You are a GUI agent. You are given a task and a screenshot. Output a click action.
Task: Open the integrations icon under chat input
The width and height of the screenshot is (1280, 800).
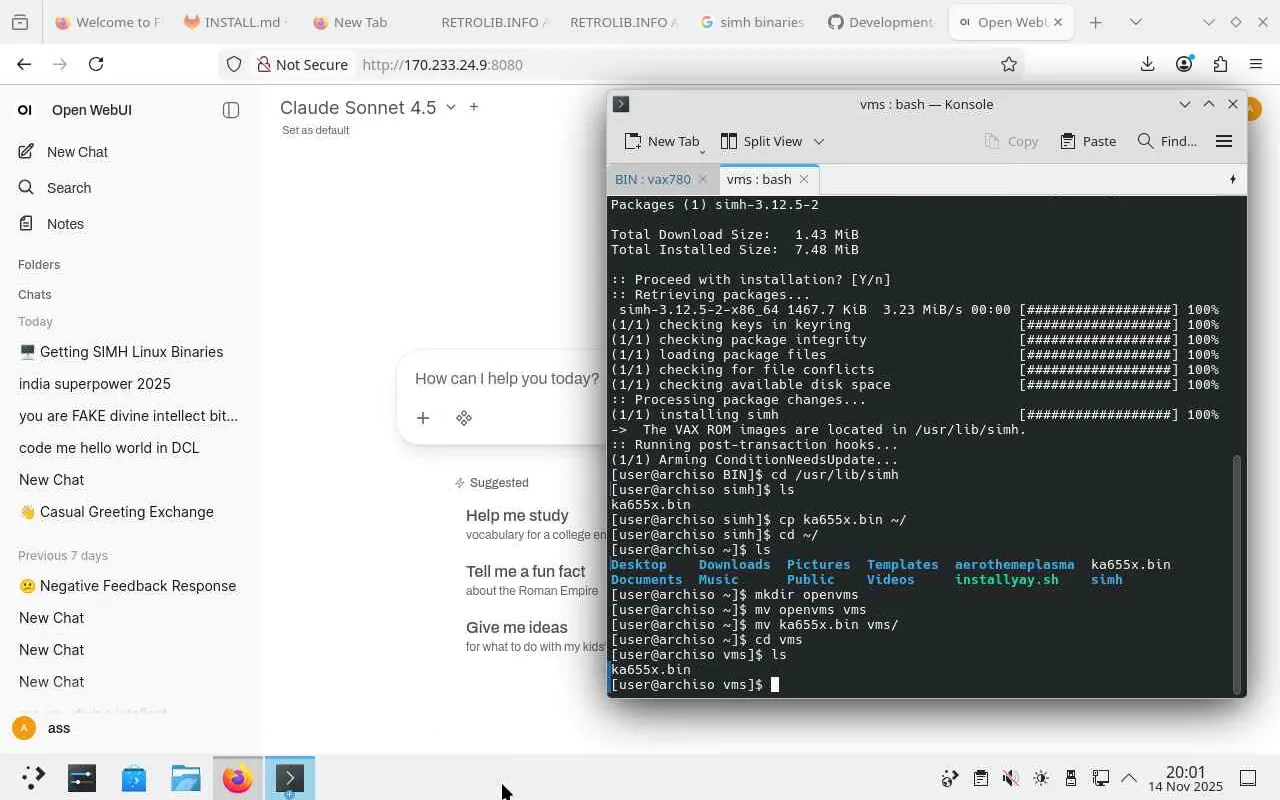(x=463, y=418)
